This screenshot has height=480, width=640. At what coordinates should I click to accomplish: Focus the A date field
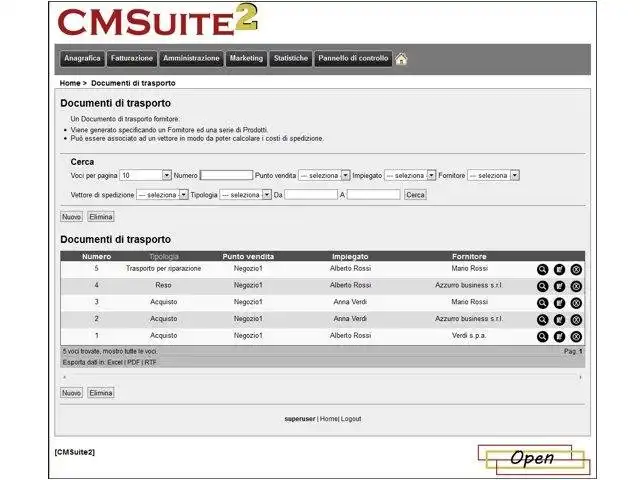coord(373,195)
